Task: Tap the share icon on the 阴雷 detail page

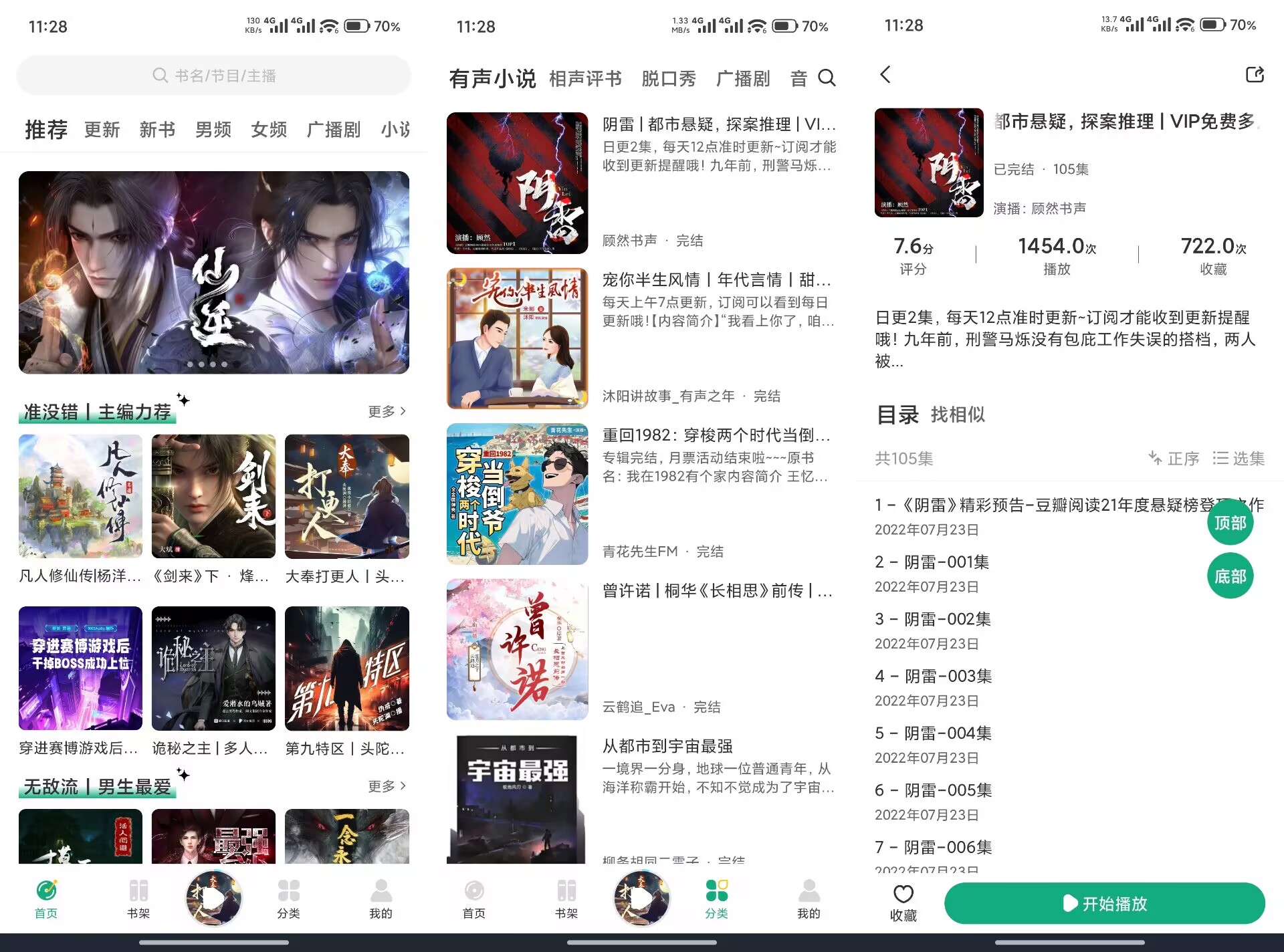Action: [x=1254, y=76]
